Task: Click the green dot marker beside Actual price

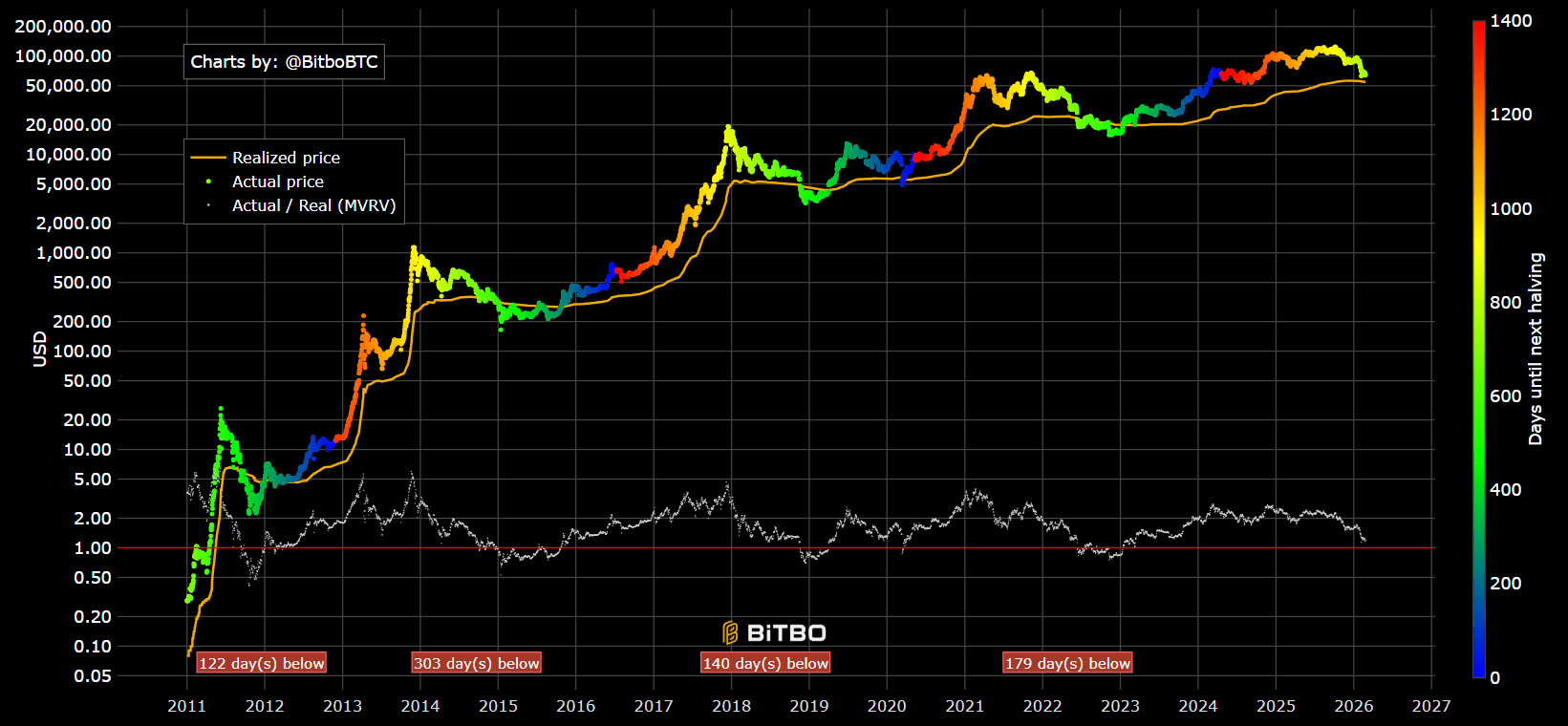Action: pos(208,181)
